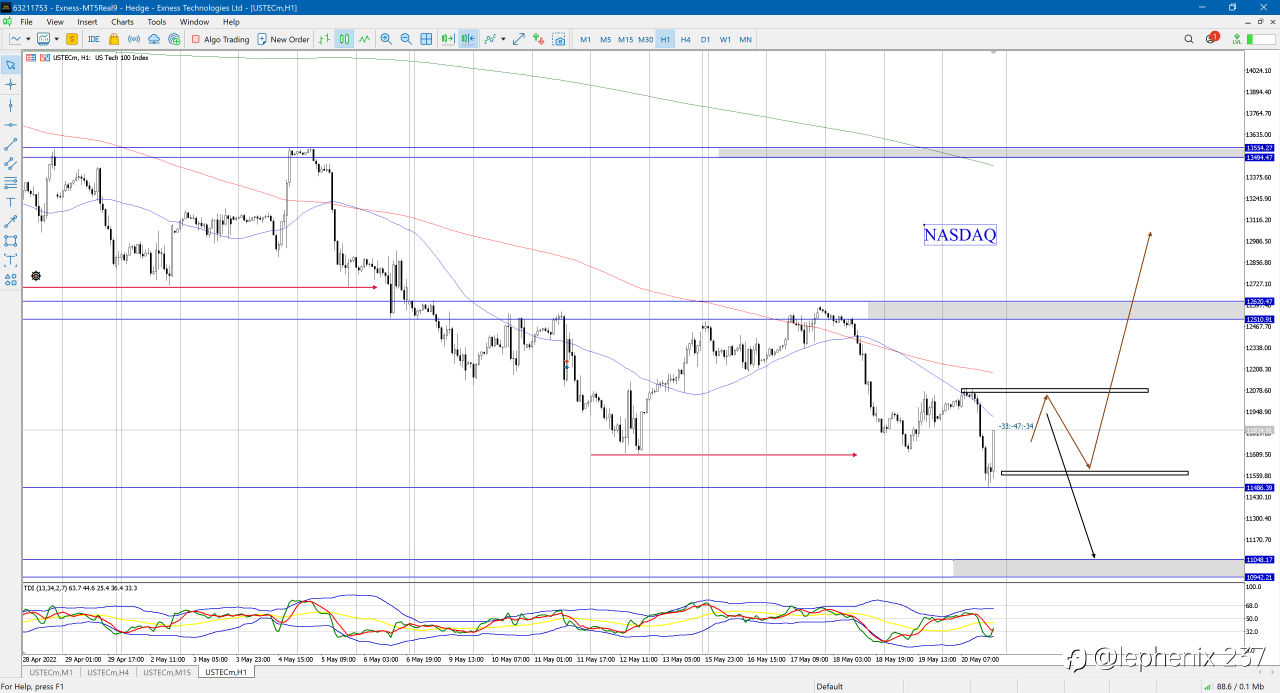1280x693 pixels.
Task: Open the File menu
Action: pyautogui.click(x=25, y=21)
